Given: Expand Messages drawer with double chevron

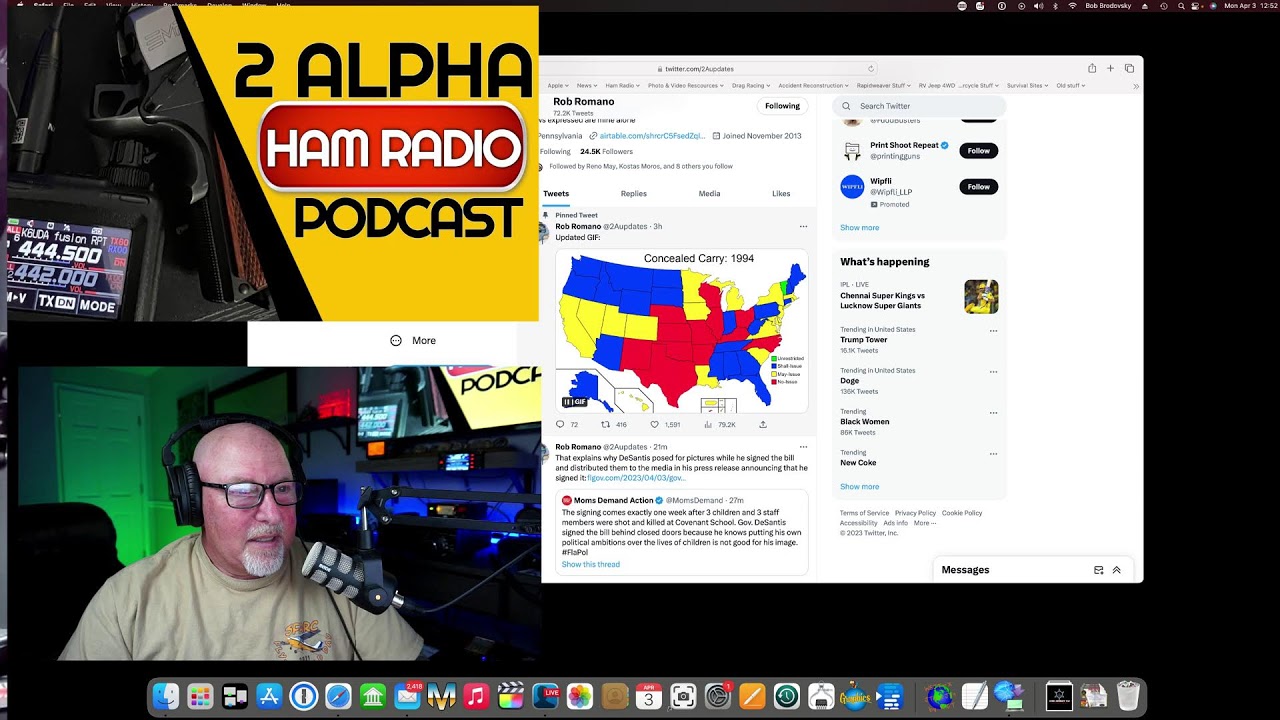Looking at the screenshot, I should pos(1117,570).
